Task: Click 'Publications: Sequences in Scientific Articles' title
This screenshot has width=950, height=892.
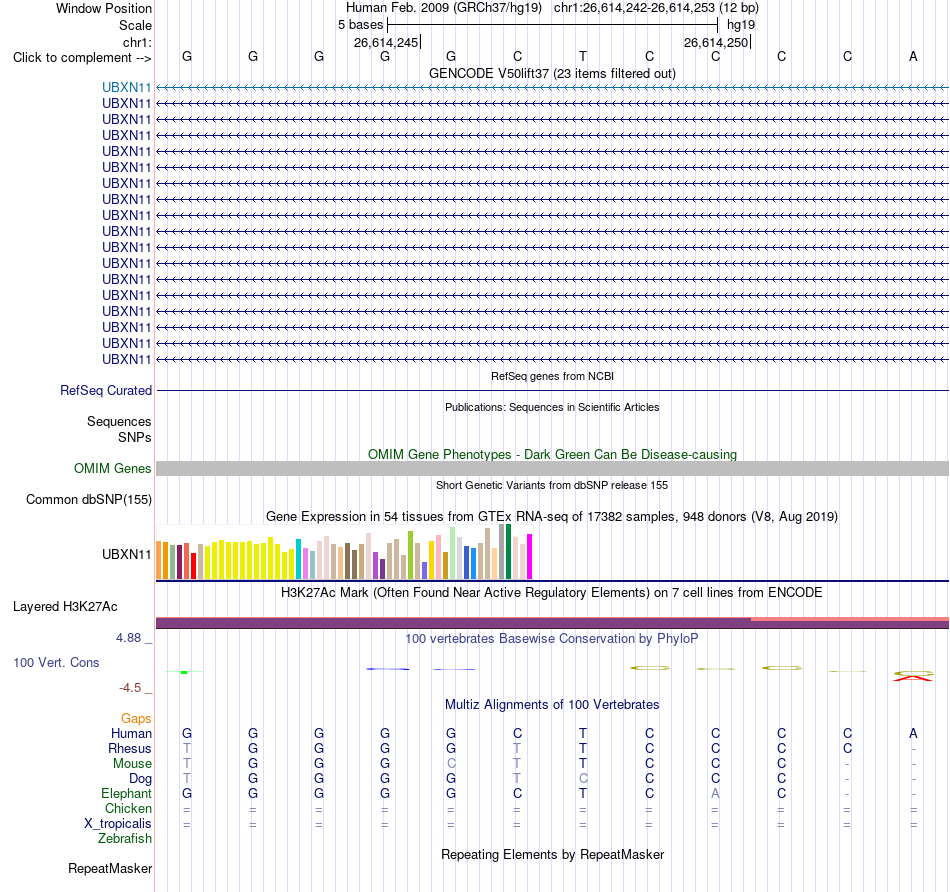Action: (x=552, y=407)
